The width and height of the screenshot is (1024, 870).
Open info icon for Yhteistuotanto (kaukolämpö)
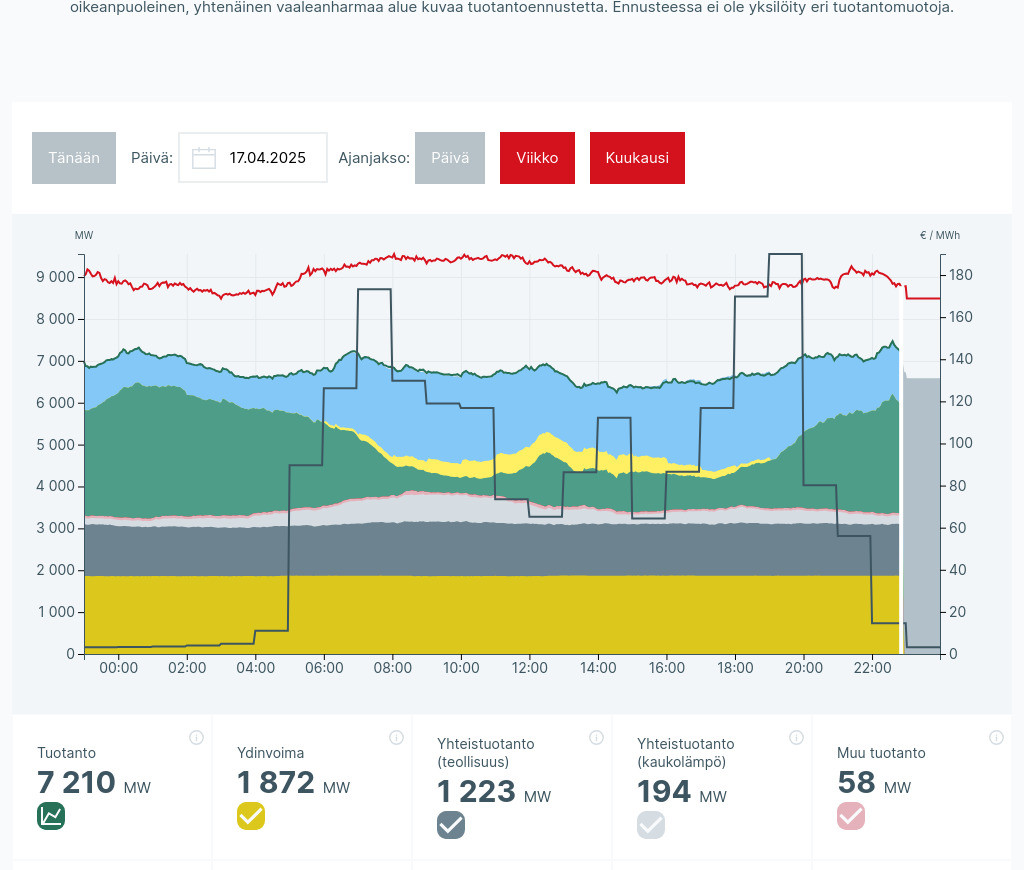coord(796,738)
